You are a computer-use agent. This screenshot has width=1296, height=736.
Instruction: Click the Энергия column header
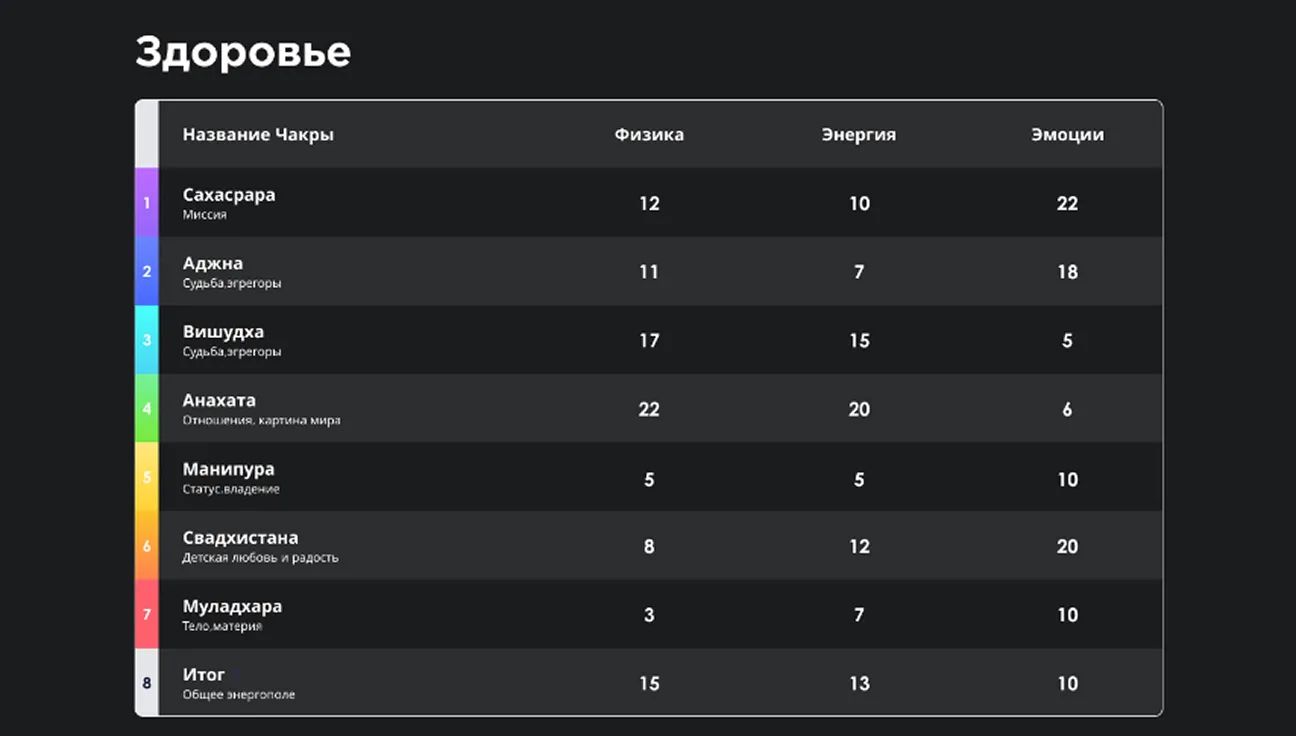coord(858,135)
